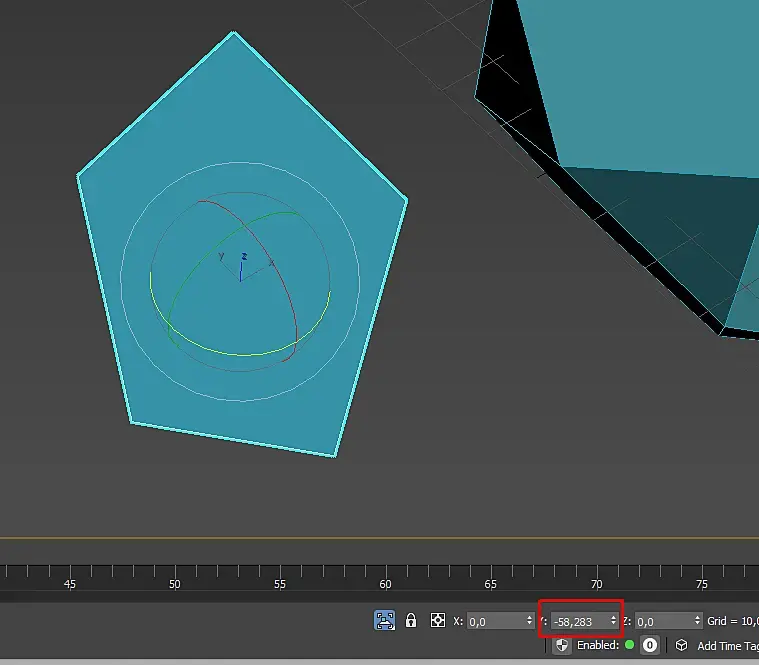Click the outer screen-space rotation gizmo ring
This screenshot has height=665, width=759.
(240, 164)
